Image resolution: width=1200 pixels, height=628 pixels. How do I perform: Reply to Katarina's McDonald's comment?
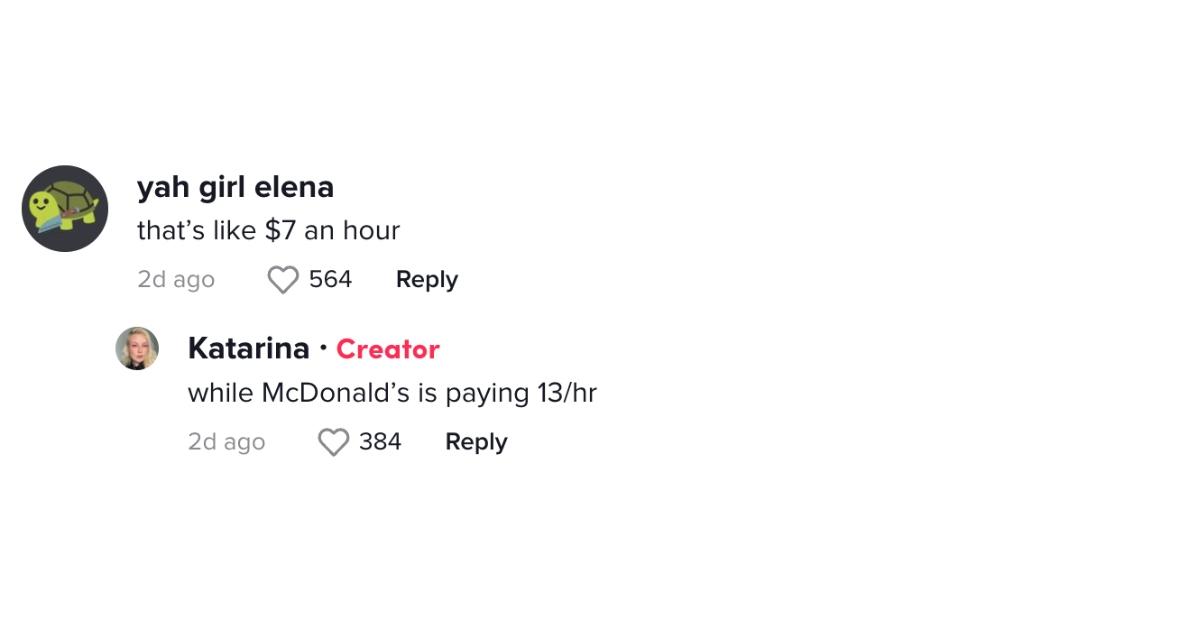[476, 442]
